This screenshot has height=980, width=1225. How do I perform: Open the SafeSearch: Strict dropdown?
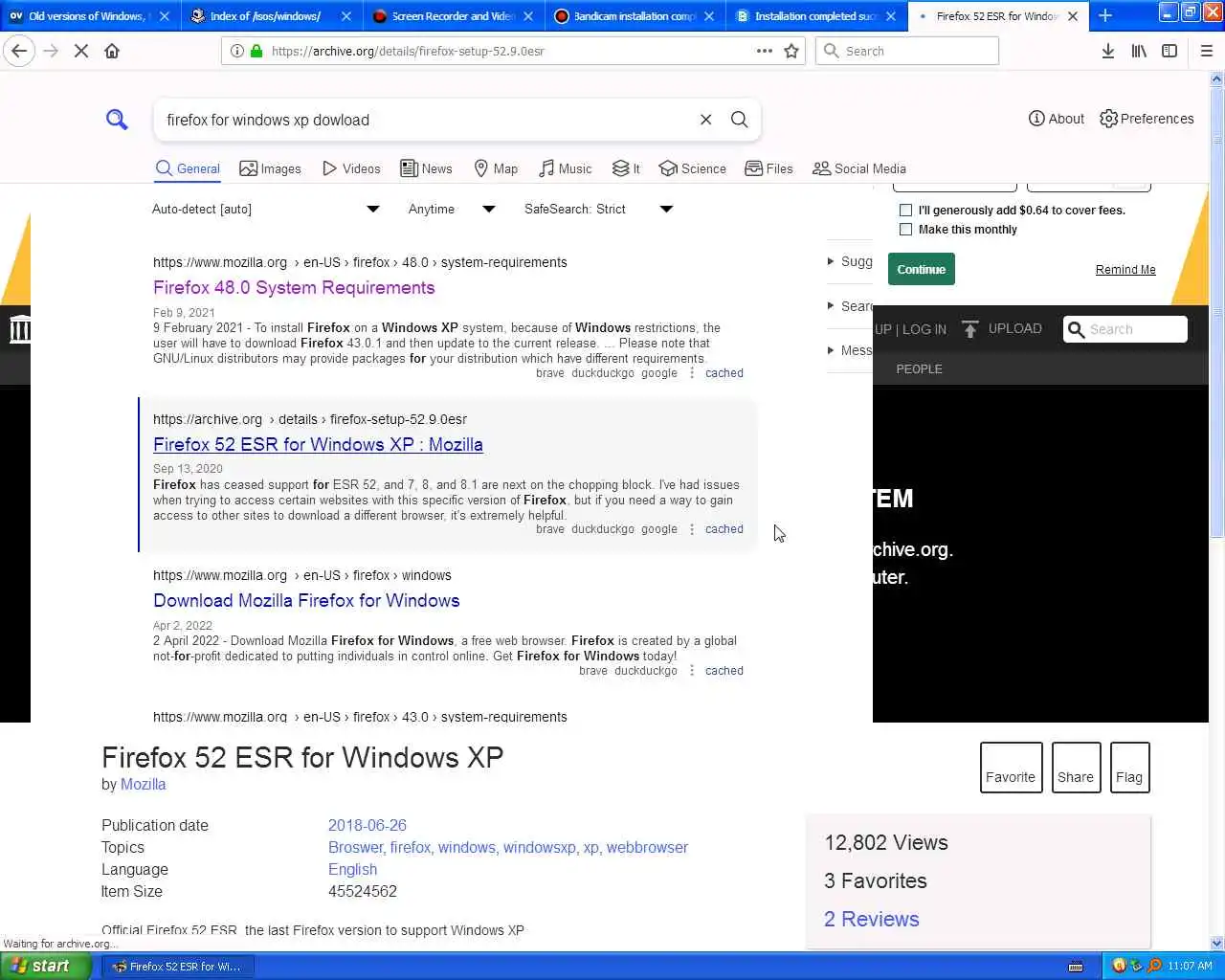point(598,209)
